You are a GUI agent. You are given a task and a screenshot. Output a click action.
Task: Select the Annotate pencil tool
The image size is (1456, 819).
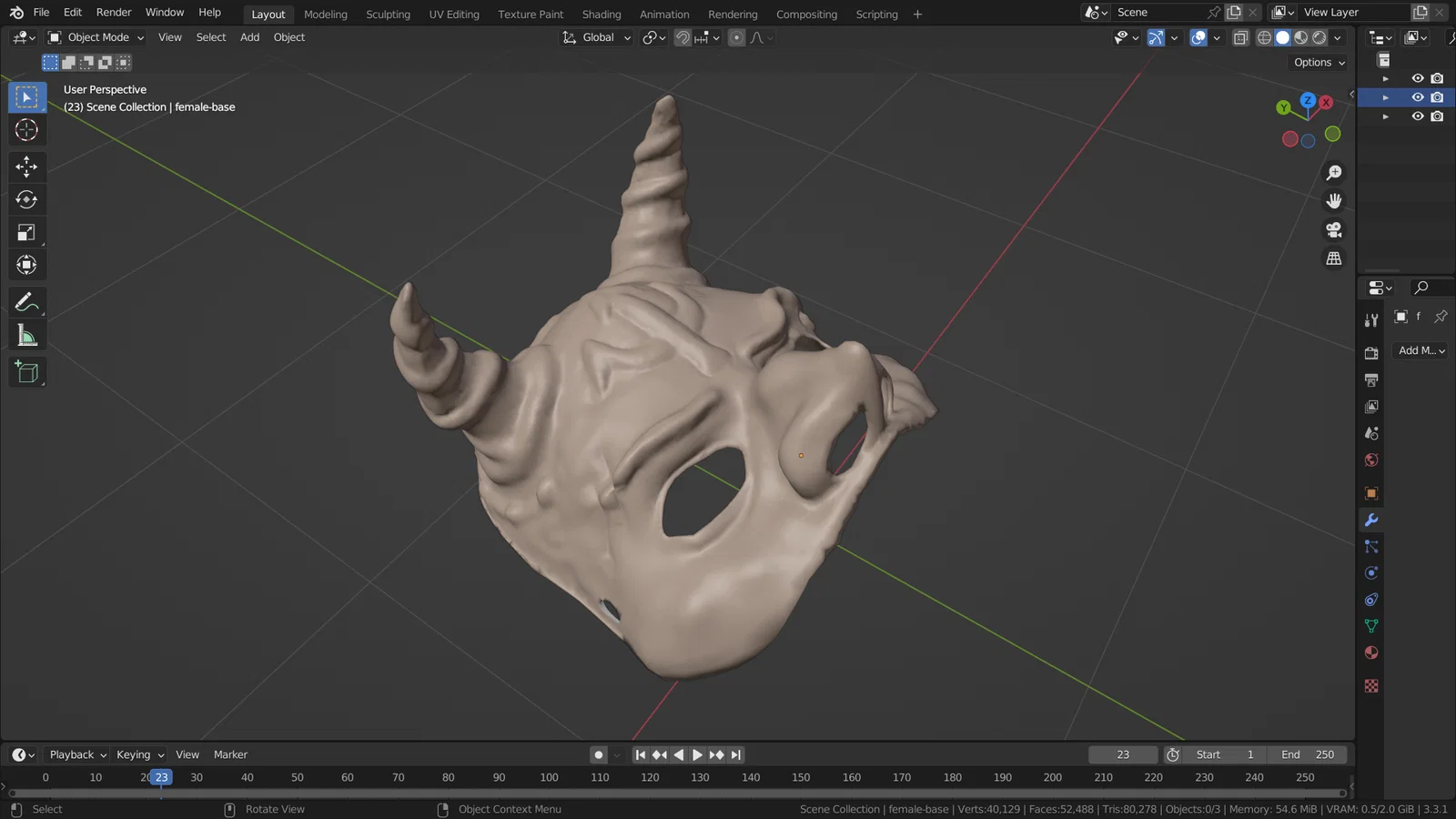pyautogui.click(x=26, y=302)
